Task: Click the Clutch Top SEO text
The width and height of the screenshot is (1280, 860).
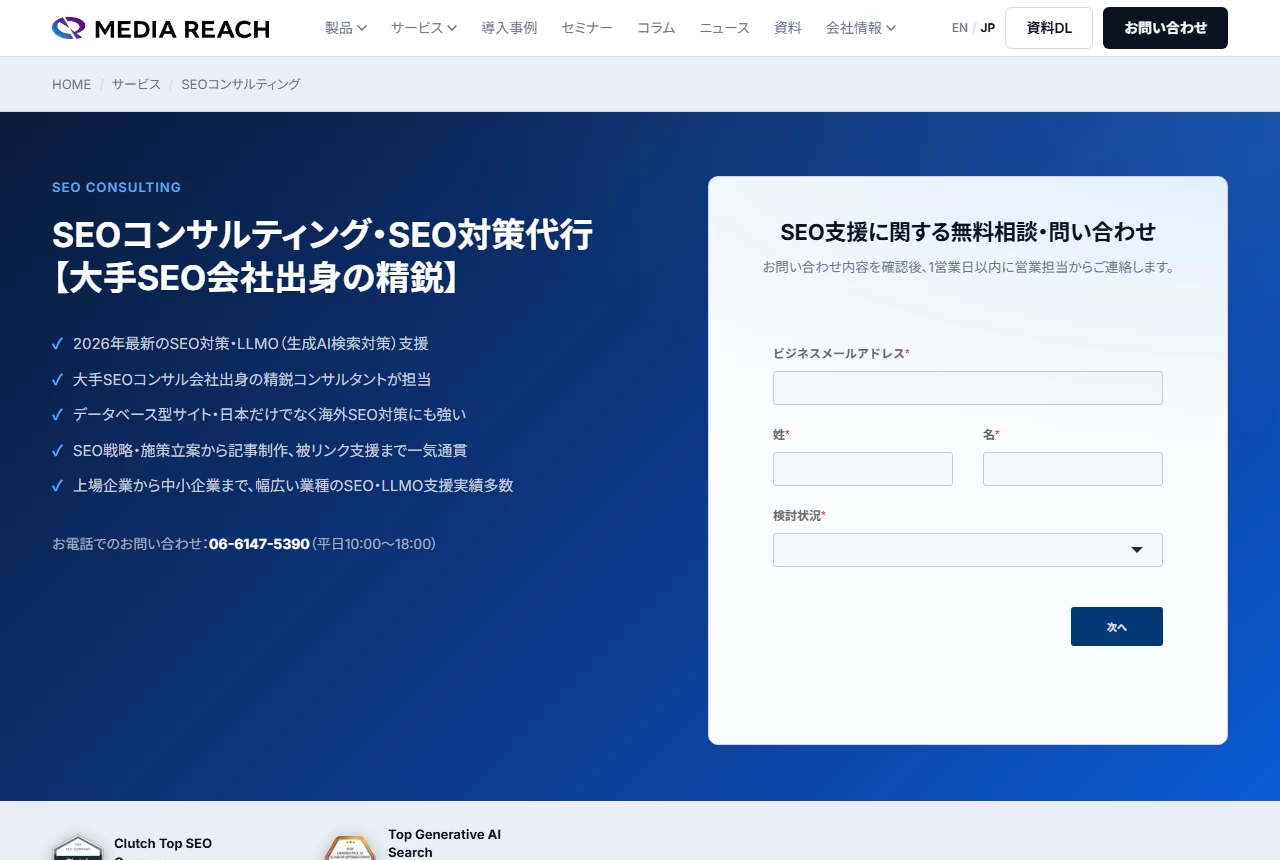Action: pyautogui.click(x=163, y=844)
